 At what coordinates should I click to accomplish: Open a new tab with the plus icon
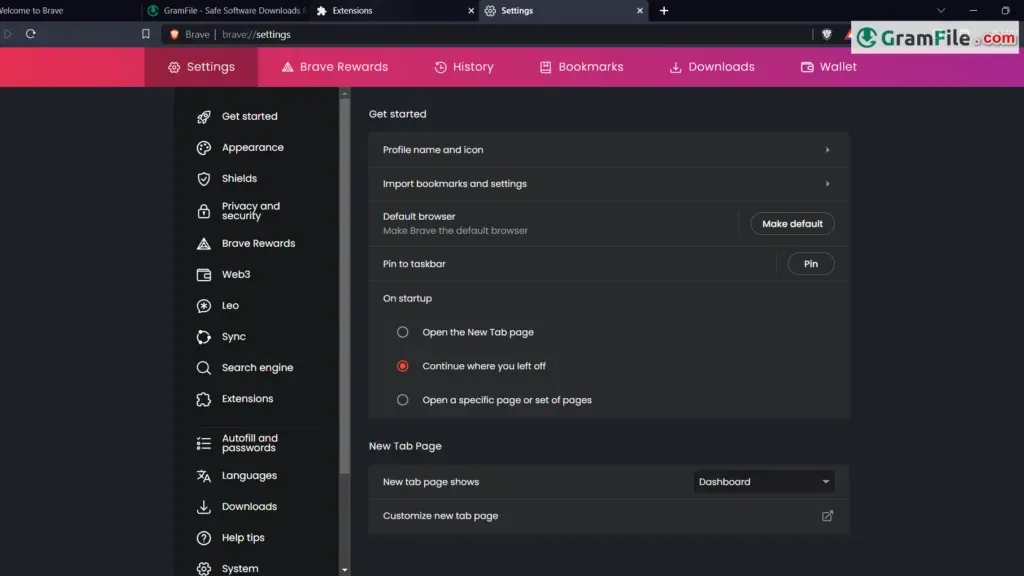pos(664,10)
